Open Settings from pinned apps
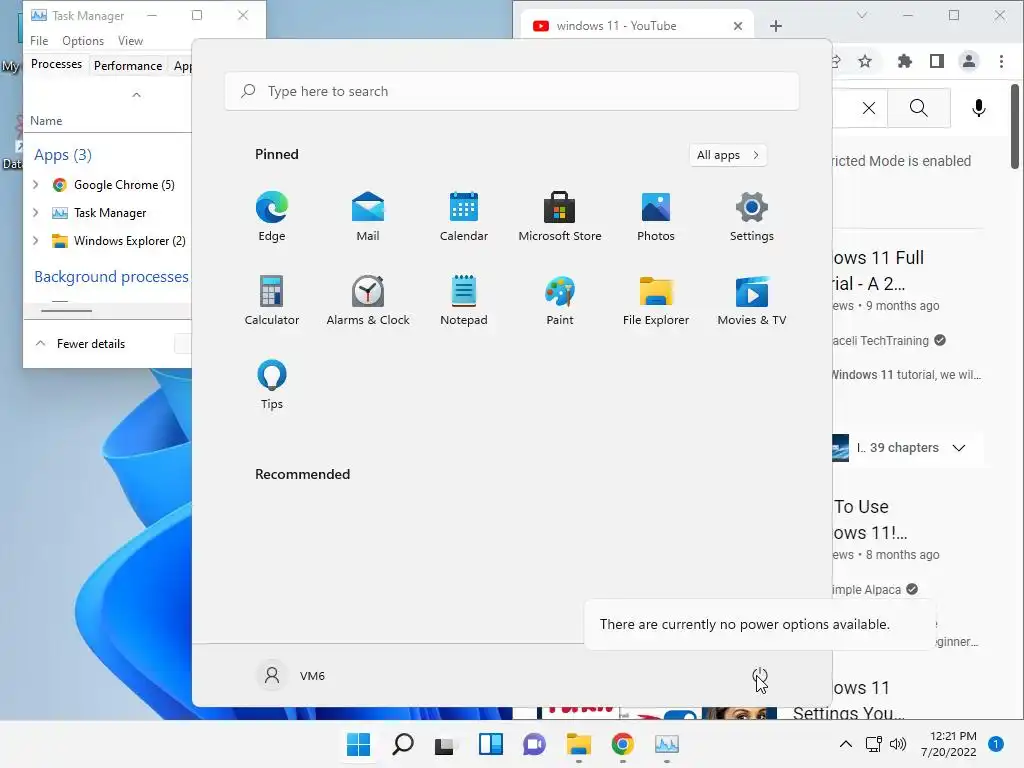Viewport: 1024px width, 768px height. pyautogui.click(x=752, y=216)
